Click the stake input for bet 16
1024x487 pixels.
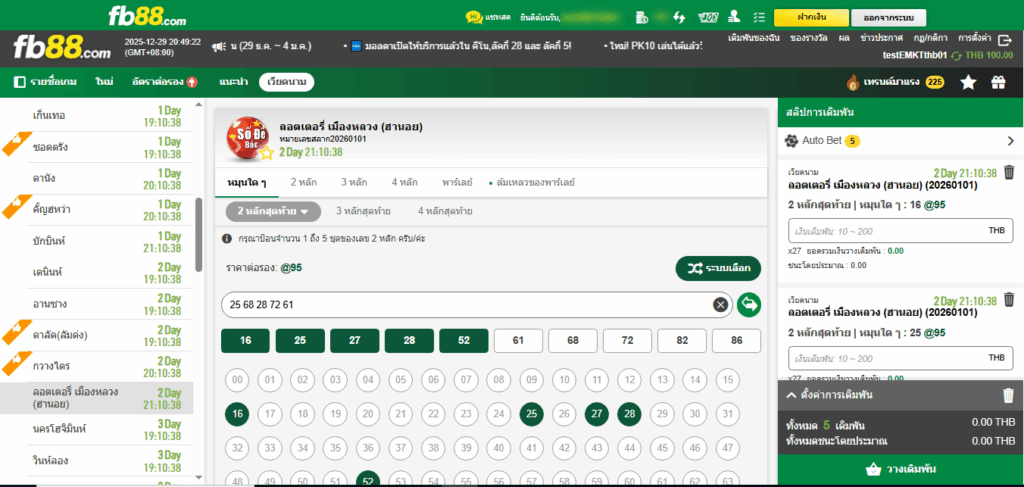(x=901, y=230)
